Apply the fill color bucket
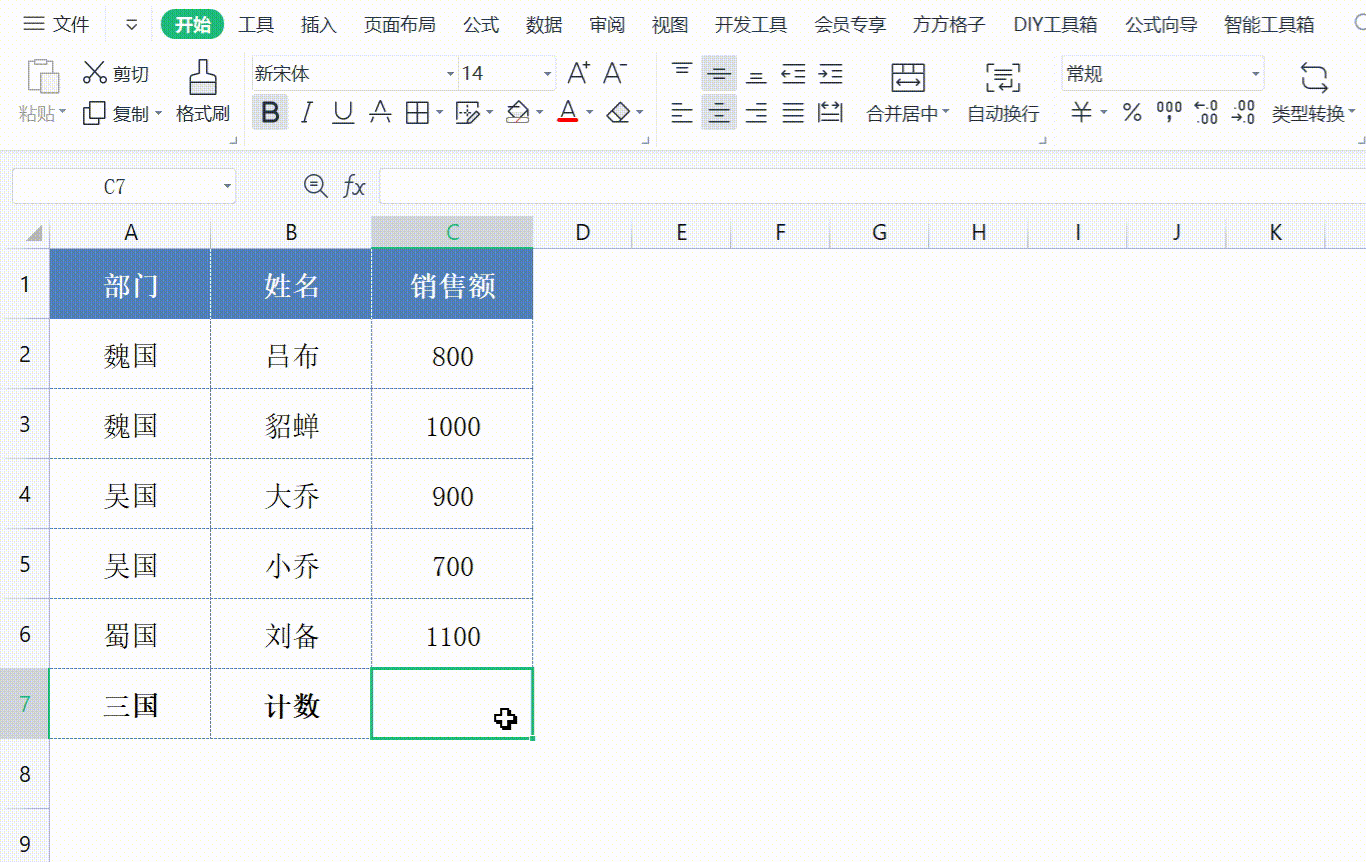The image size is (1366, 862). pos(517,112)
